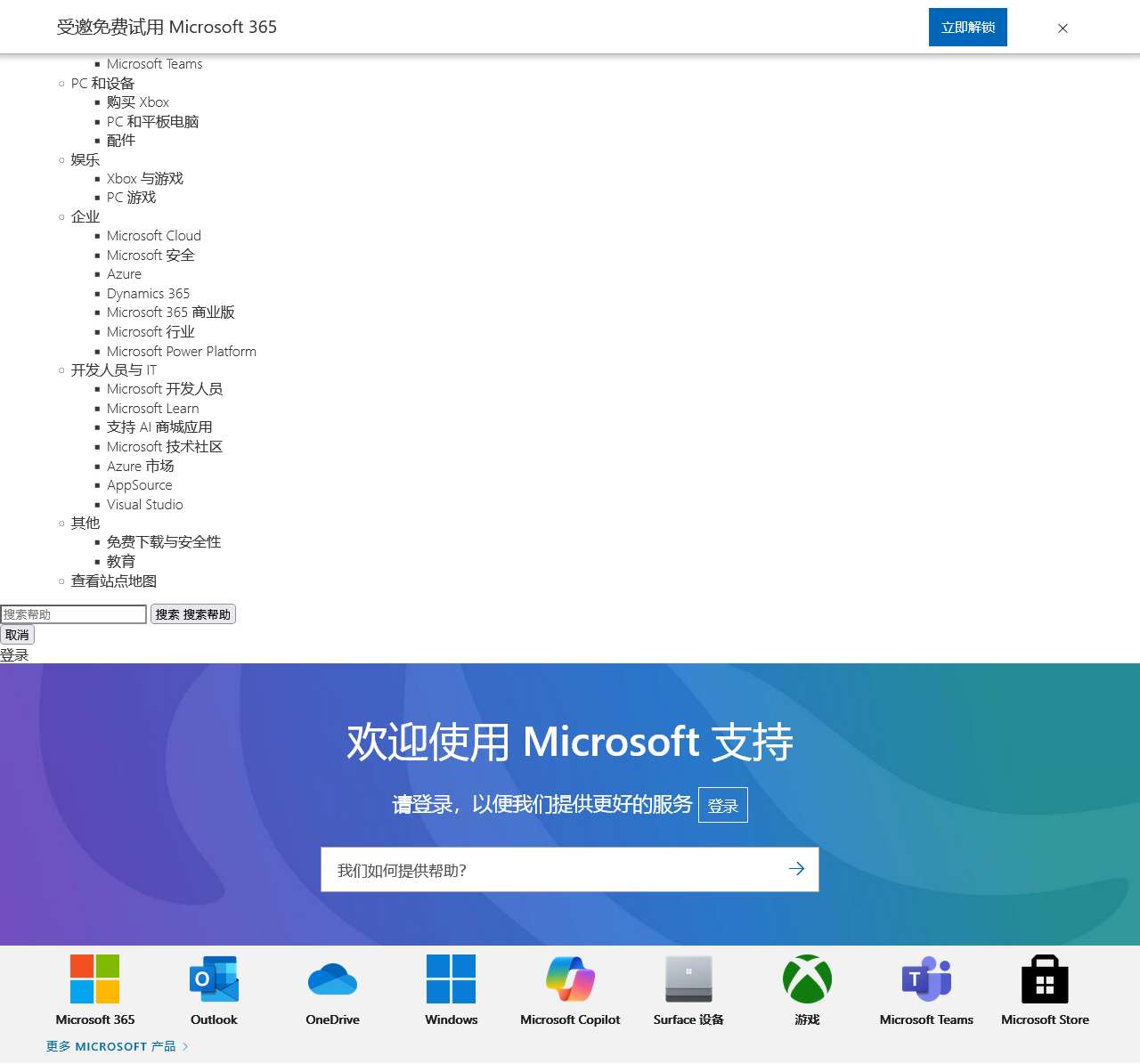This screenshot has width=1140, height=1064.
Task: Open the Dynamics 365 link
Action: (x=148, y=294)
